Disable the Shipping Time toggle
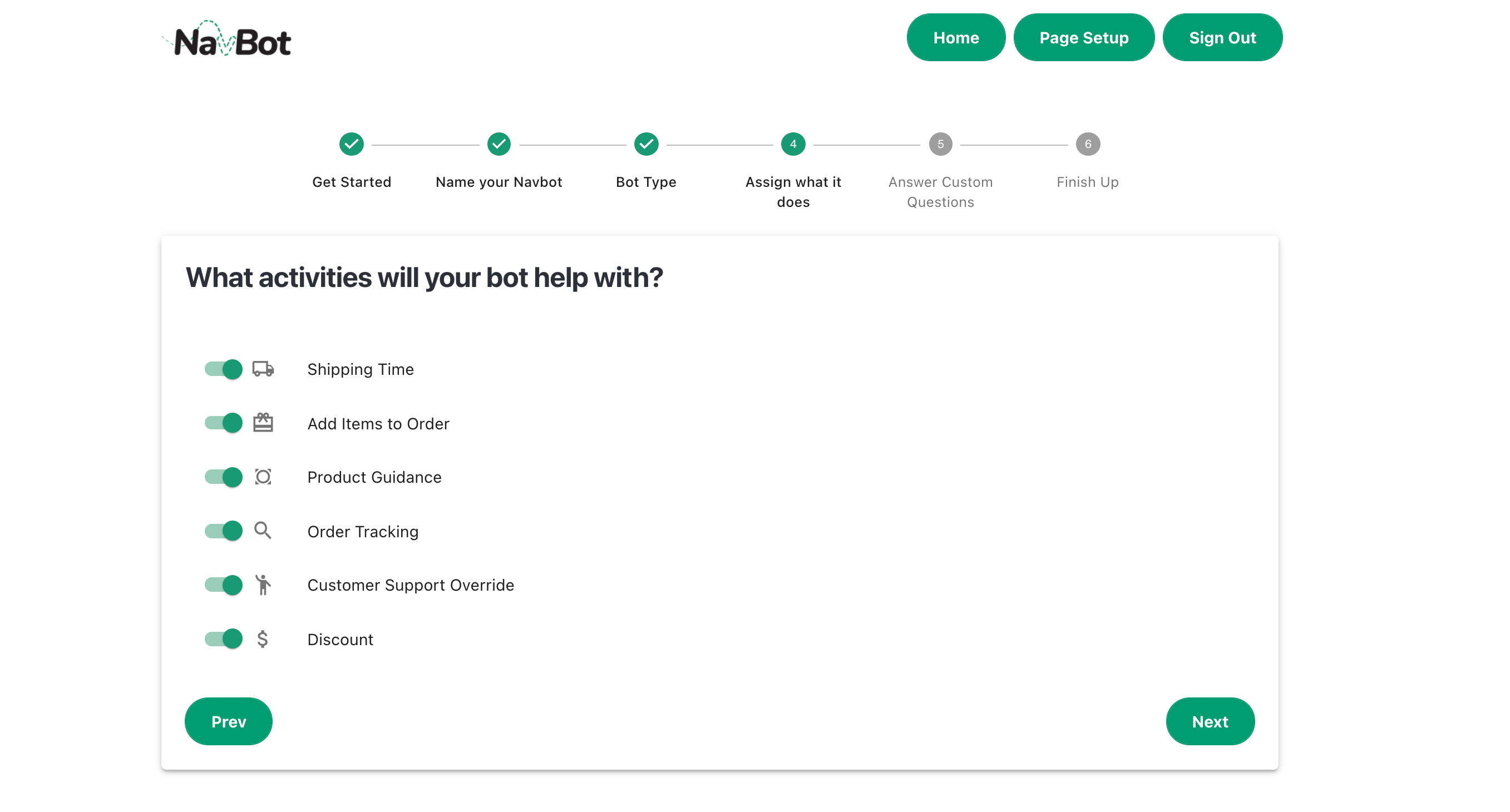 pyautogui.click(x=224, y=369)
